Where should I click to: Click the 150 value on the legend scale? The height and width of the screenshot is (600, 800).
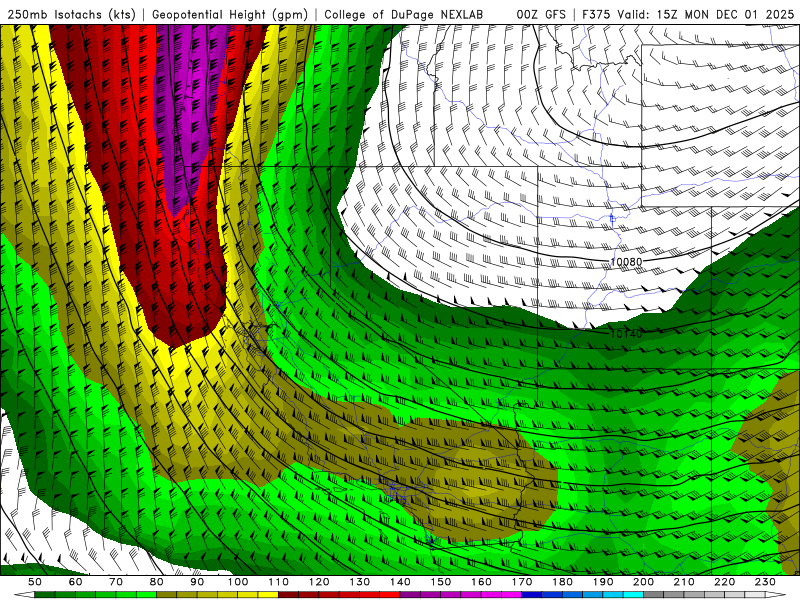(441, 582)
